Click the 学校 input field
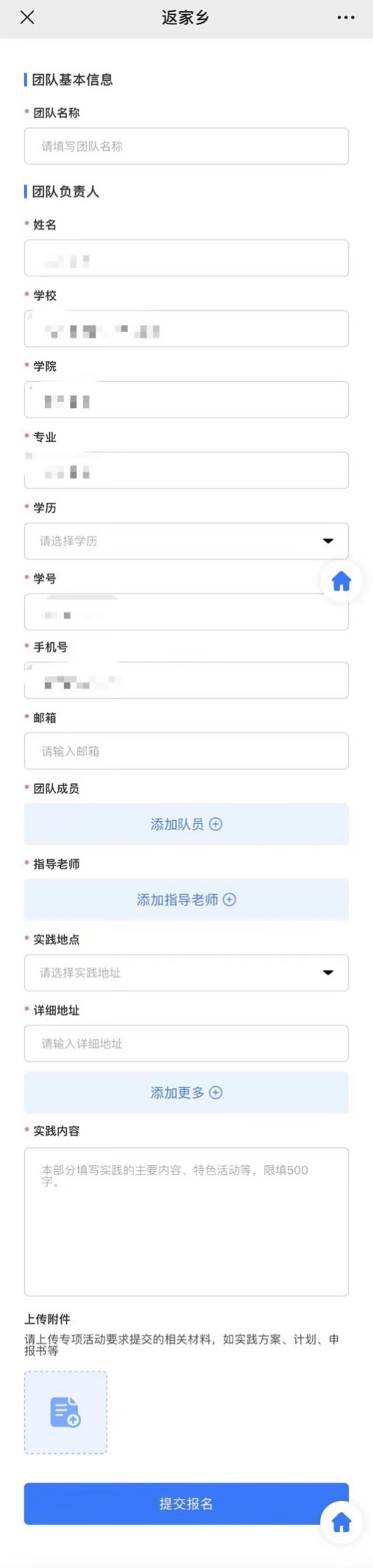The height and width of the screenshot is (1568, 373). [186, 328]
